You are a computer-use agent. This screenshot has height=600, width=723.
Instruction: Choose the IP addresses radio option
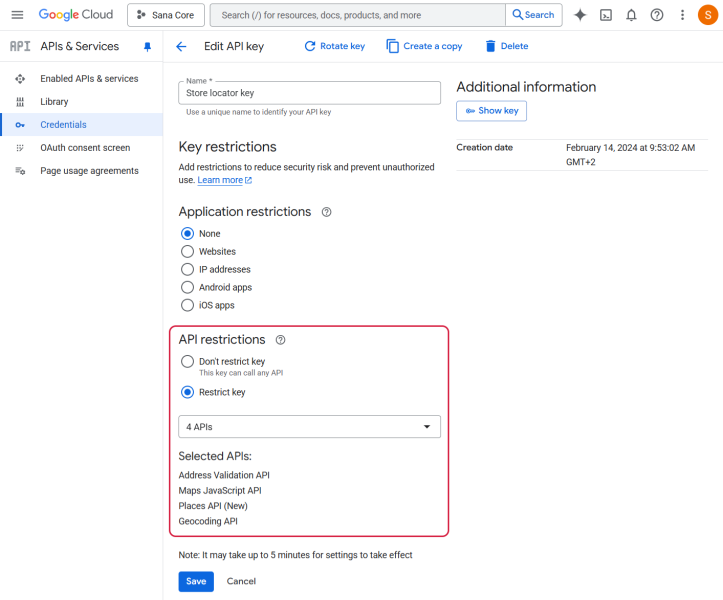(187, 270)
